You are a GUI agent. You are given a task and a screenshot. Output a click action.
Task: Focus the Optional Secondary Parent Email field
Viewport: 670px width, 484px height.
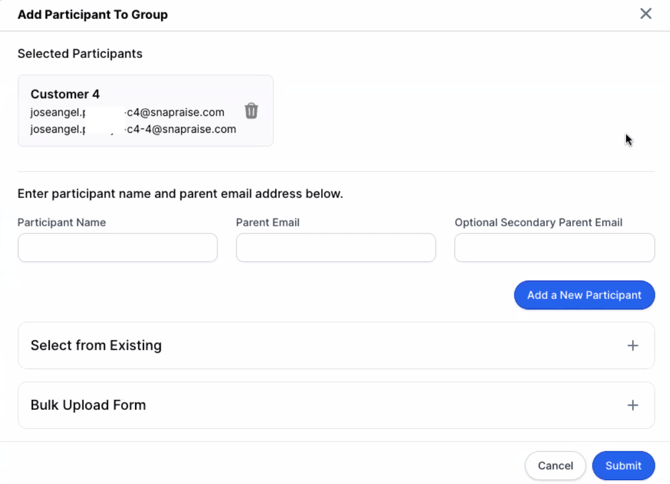point(554,248)
